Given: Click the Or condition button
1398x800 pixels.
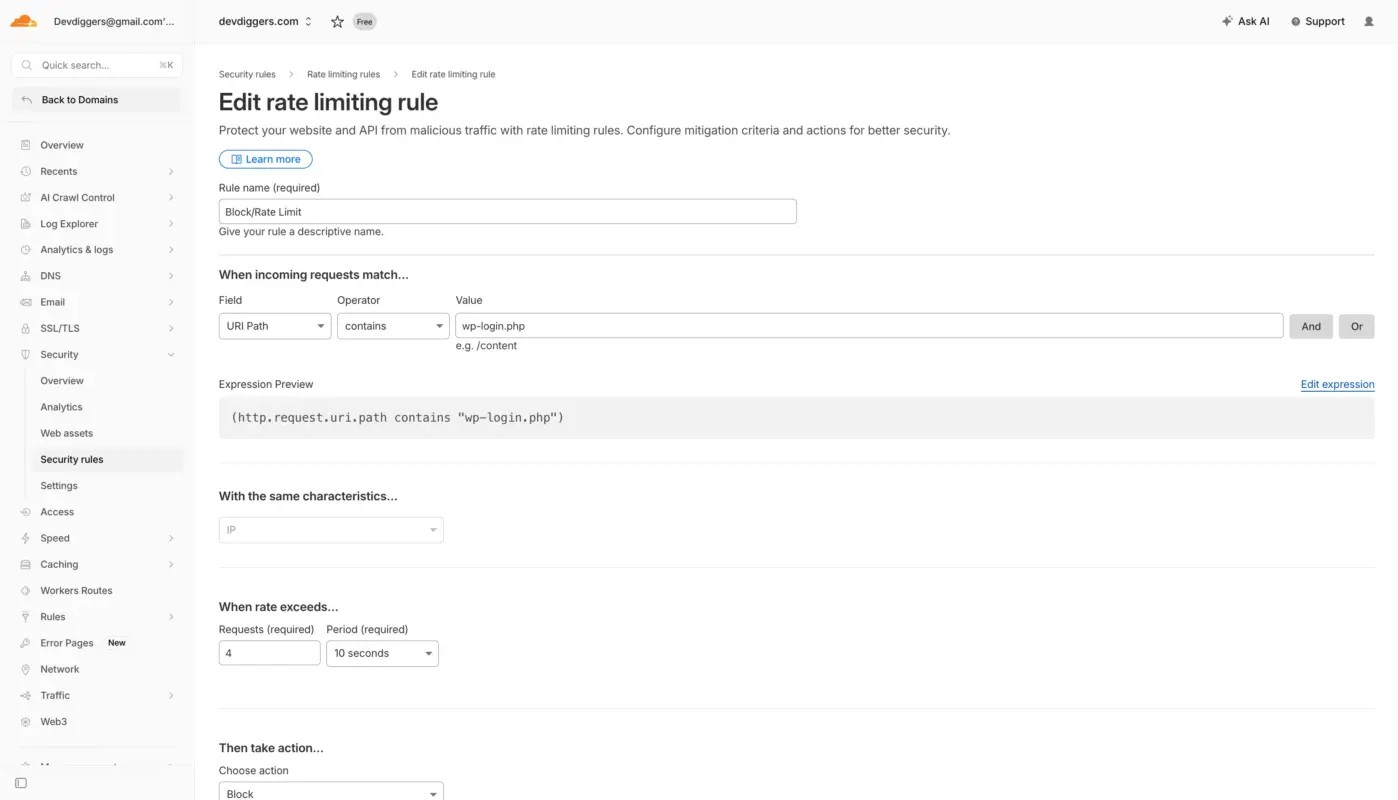Looking at the screenshot, I should [1357, 326].
